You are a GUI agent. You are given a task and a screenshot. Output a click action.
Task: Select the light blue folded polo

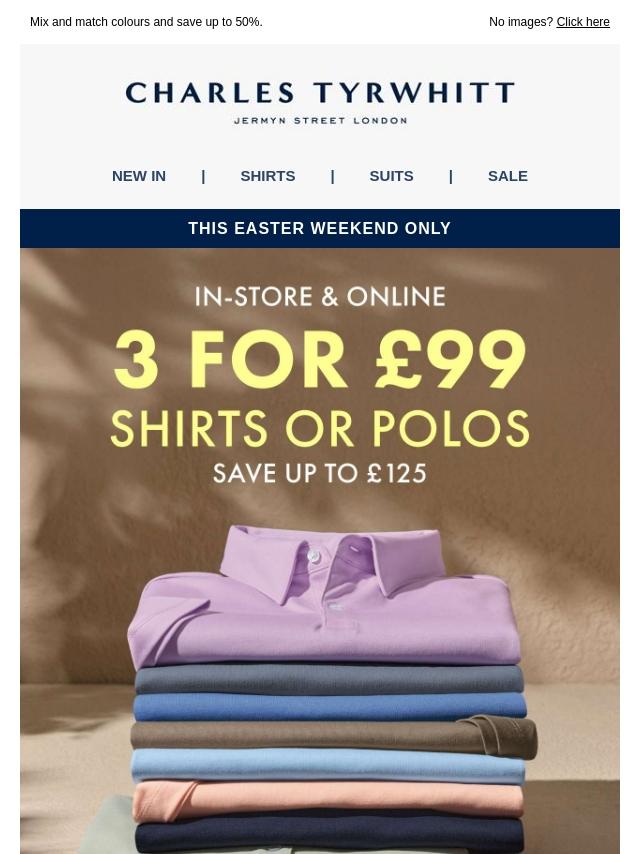[328, 765]
